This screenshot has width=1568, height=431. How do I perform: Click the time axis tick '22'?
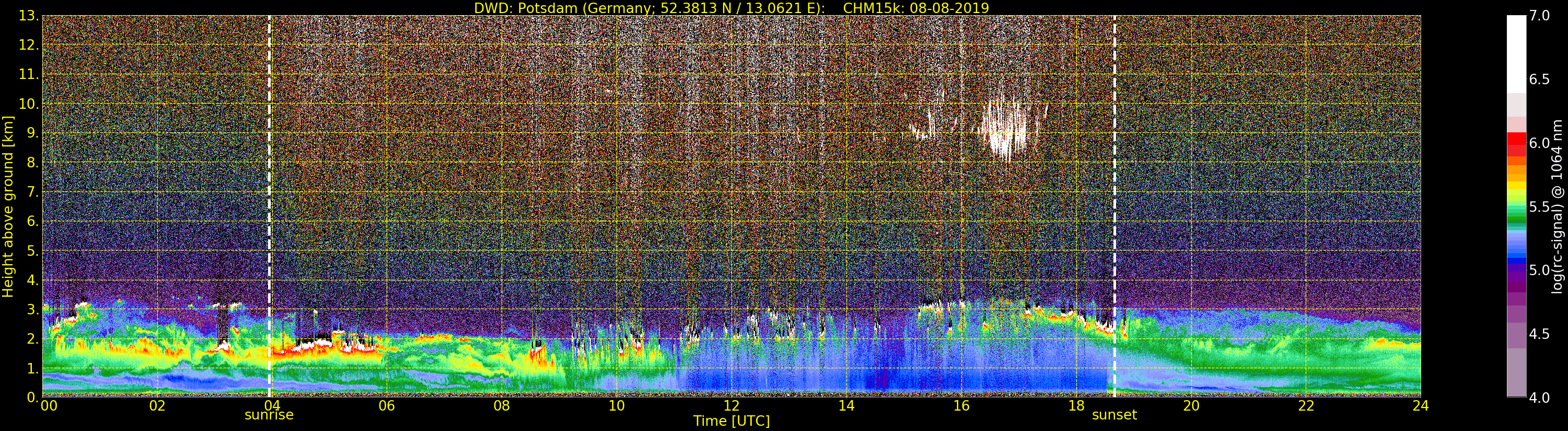click(x=1306, y=406)
